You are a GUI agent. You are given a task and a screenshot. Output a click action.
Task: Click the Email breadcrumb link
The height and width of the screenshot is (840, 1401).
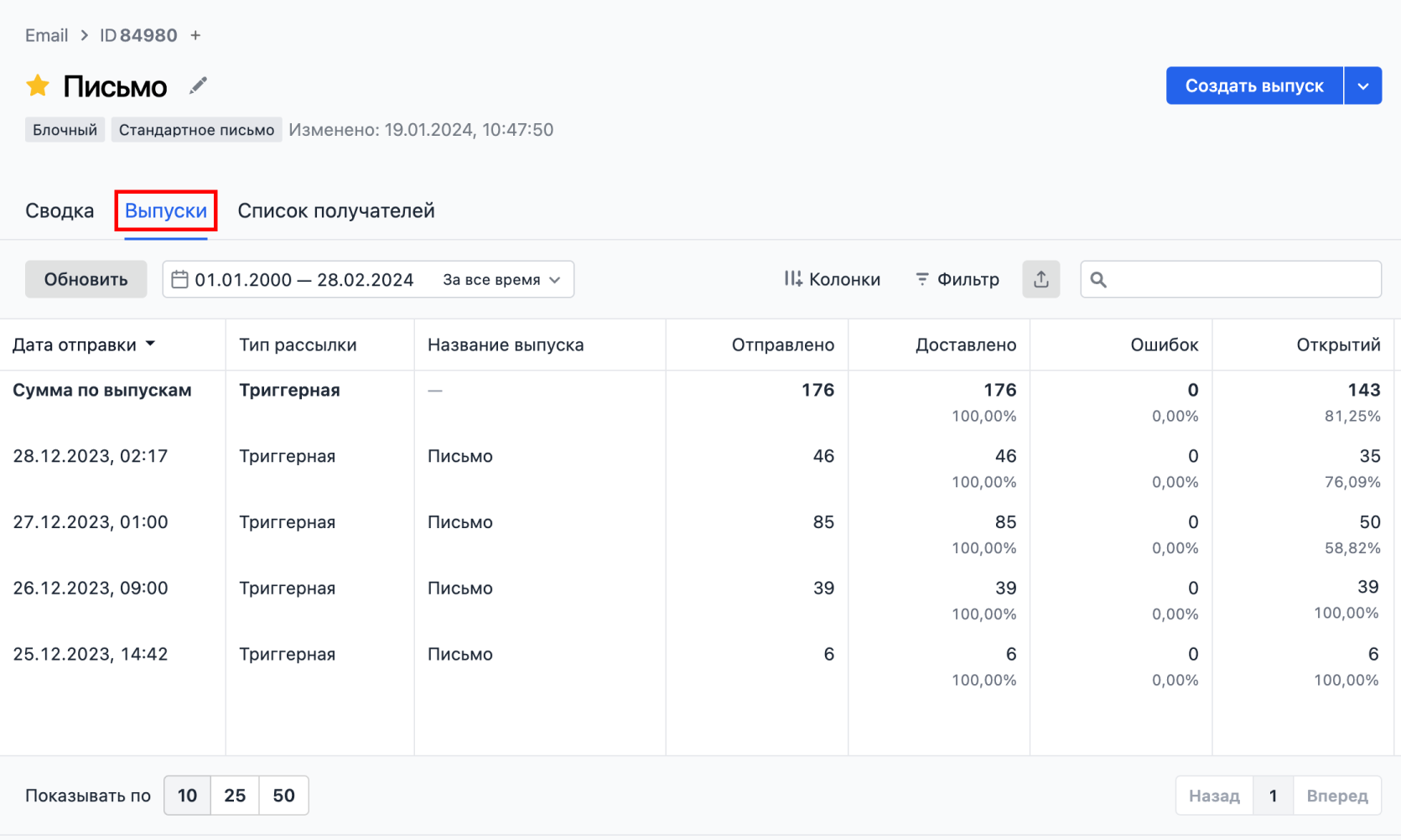pyautogui.click(x=46, y=35)
